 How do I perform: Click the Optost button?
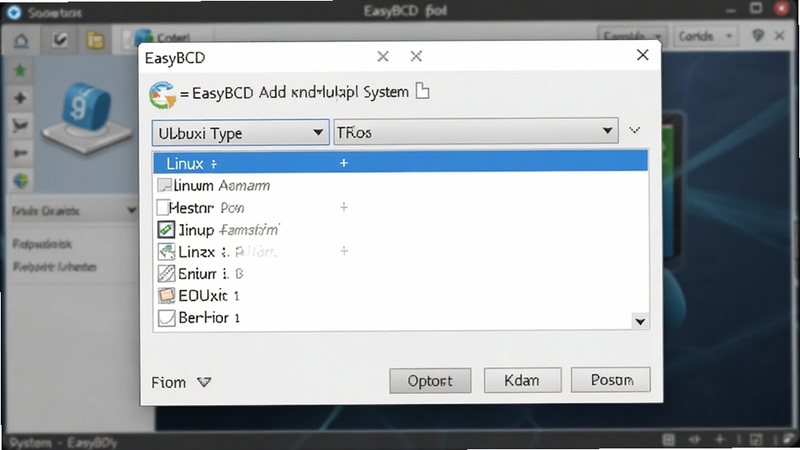pyautogui.click(x=430, y=381)
